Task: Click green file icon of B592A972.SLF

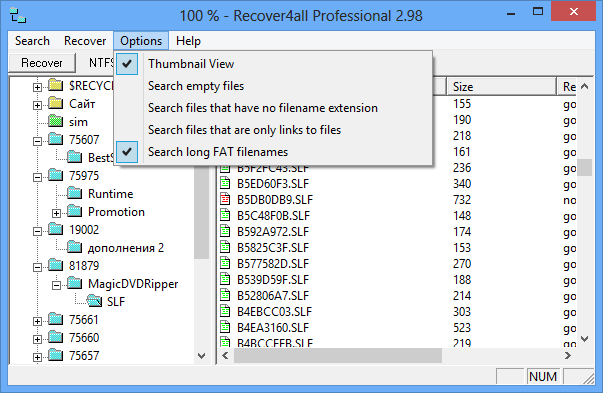Action: coord(225,231)
